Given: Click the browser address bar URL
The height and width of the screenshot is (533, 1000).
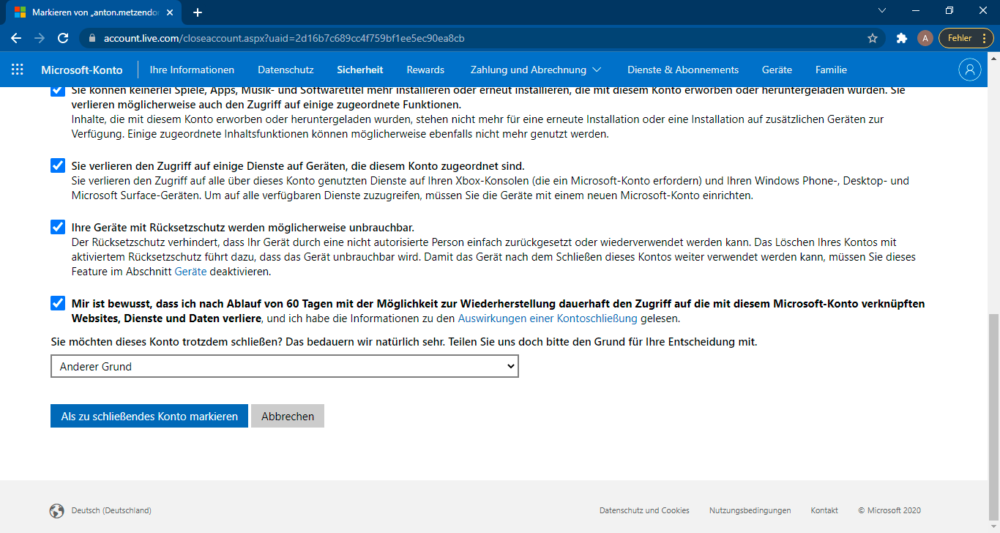Looking at the screenshot, I should point(284,38).
